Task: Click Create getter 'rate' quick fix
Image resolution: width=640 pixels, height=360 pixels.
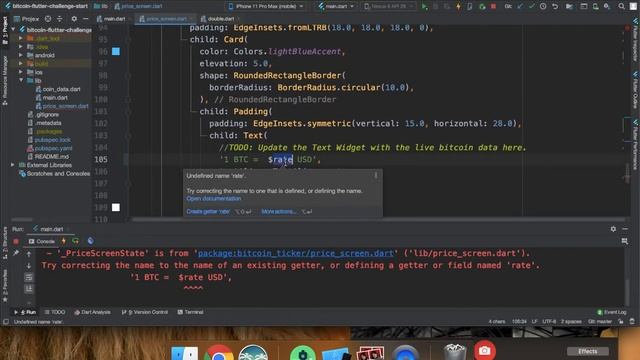Action: point(208,211)
